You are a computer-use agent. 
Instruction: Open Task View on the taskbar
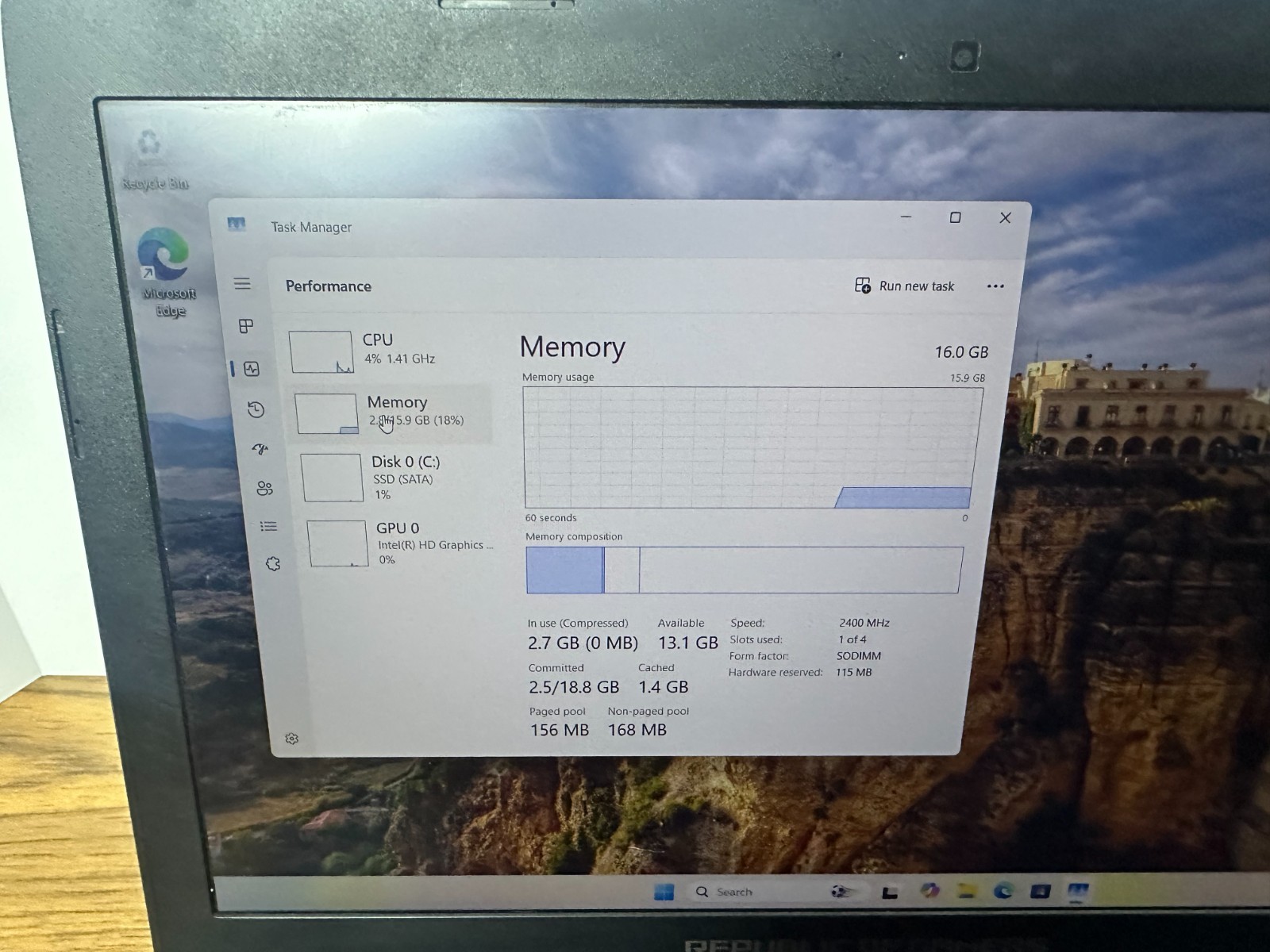(x=890, y=892)
